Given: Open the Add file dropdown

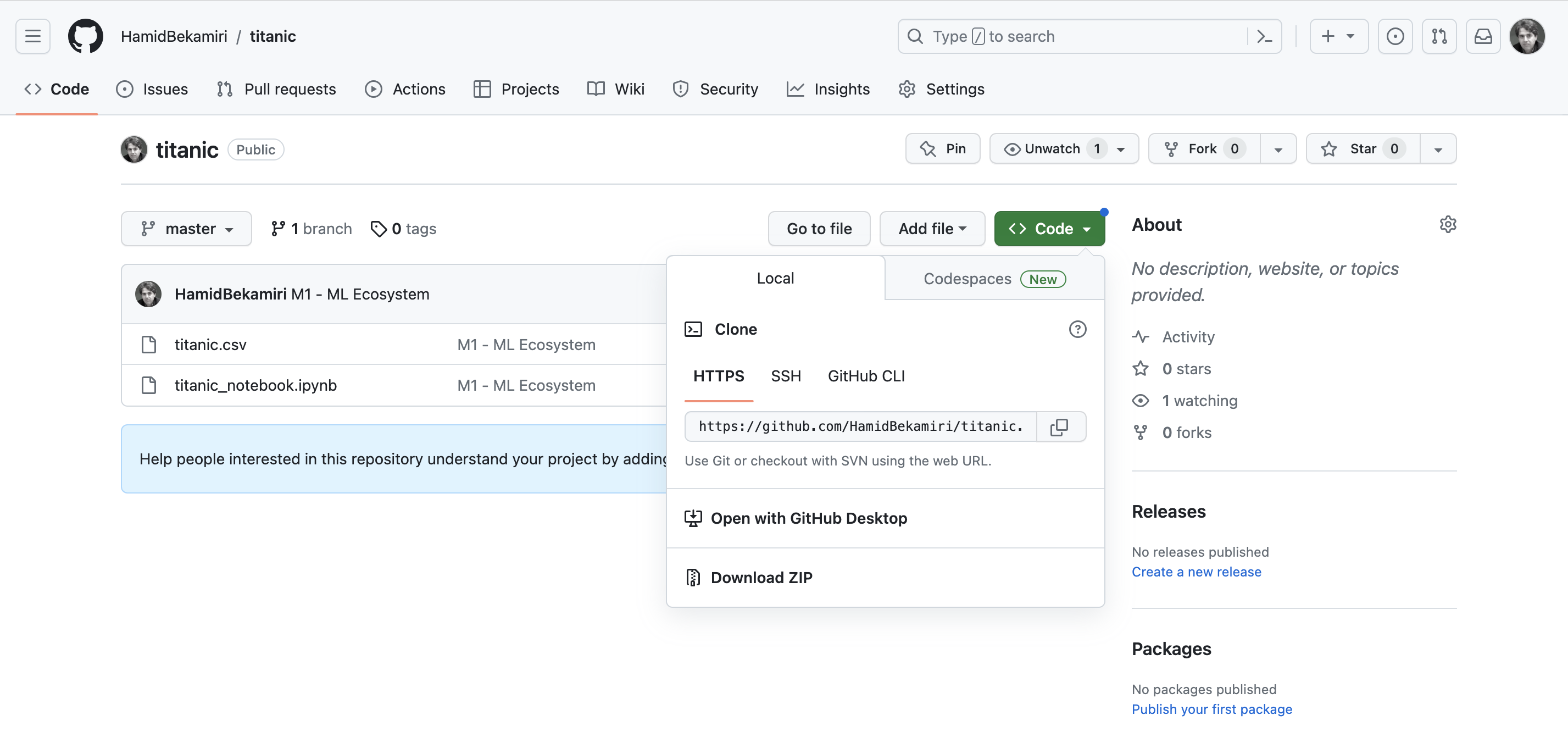Looking at the screenshot, I should (x=932, y=229).
